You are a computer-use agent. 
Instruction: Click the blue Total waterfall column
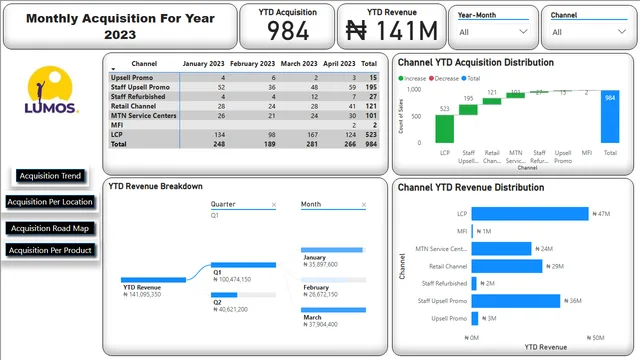click(610, 117)
